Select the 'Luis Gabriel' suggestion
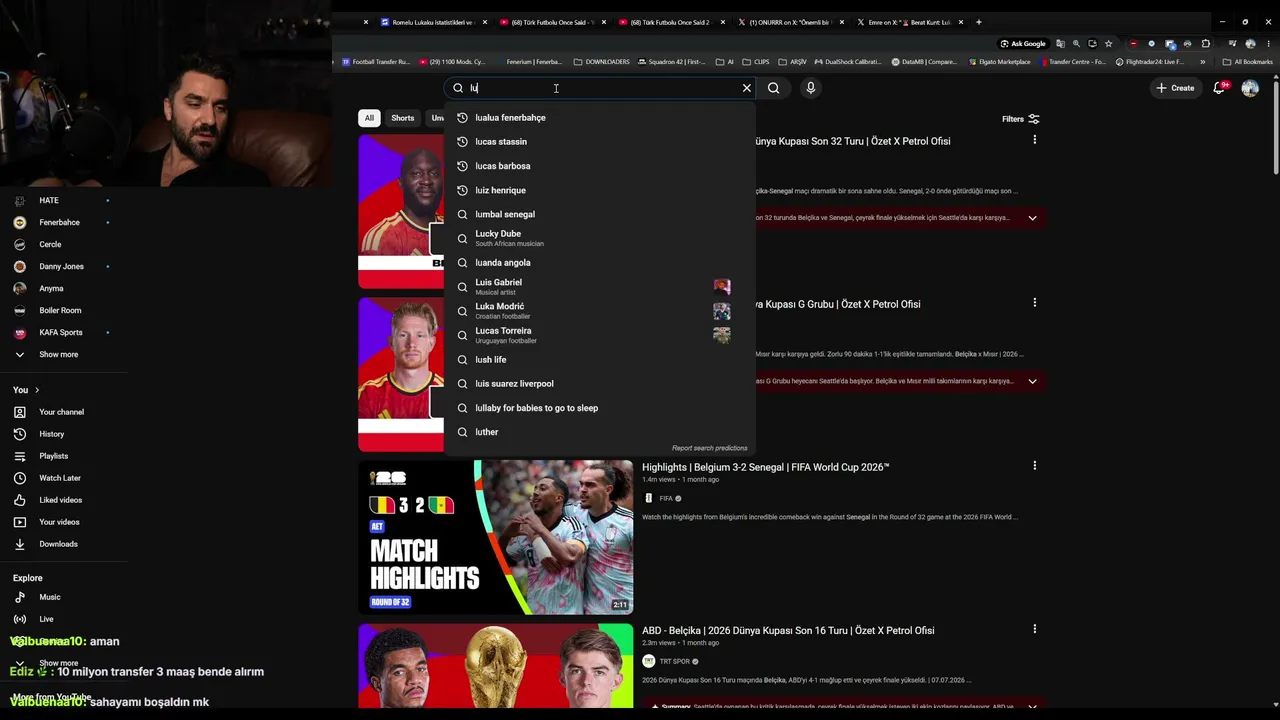1280x720 pixels. tap(600, 287)
